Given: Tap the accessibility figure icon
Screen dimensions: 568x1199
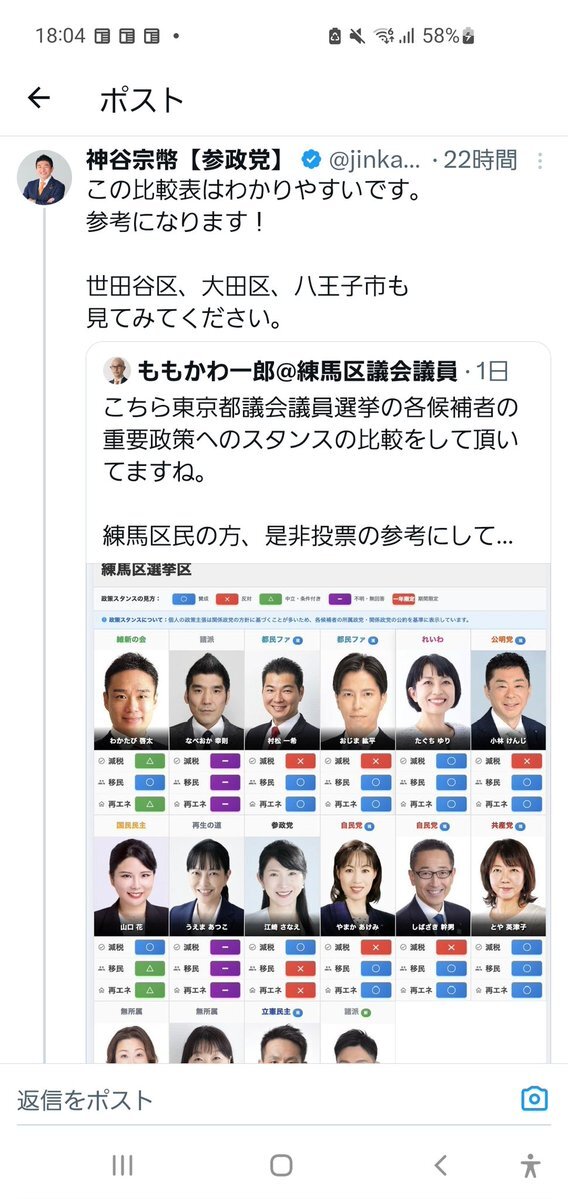Looking at the screenshot, I should tap(530, 1165).
